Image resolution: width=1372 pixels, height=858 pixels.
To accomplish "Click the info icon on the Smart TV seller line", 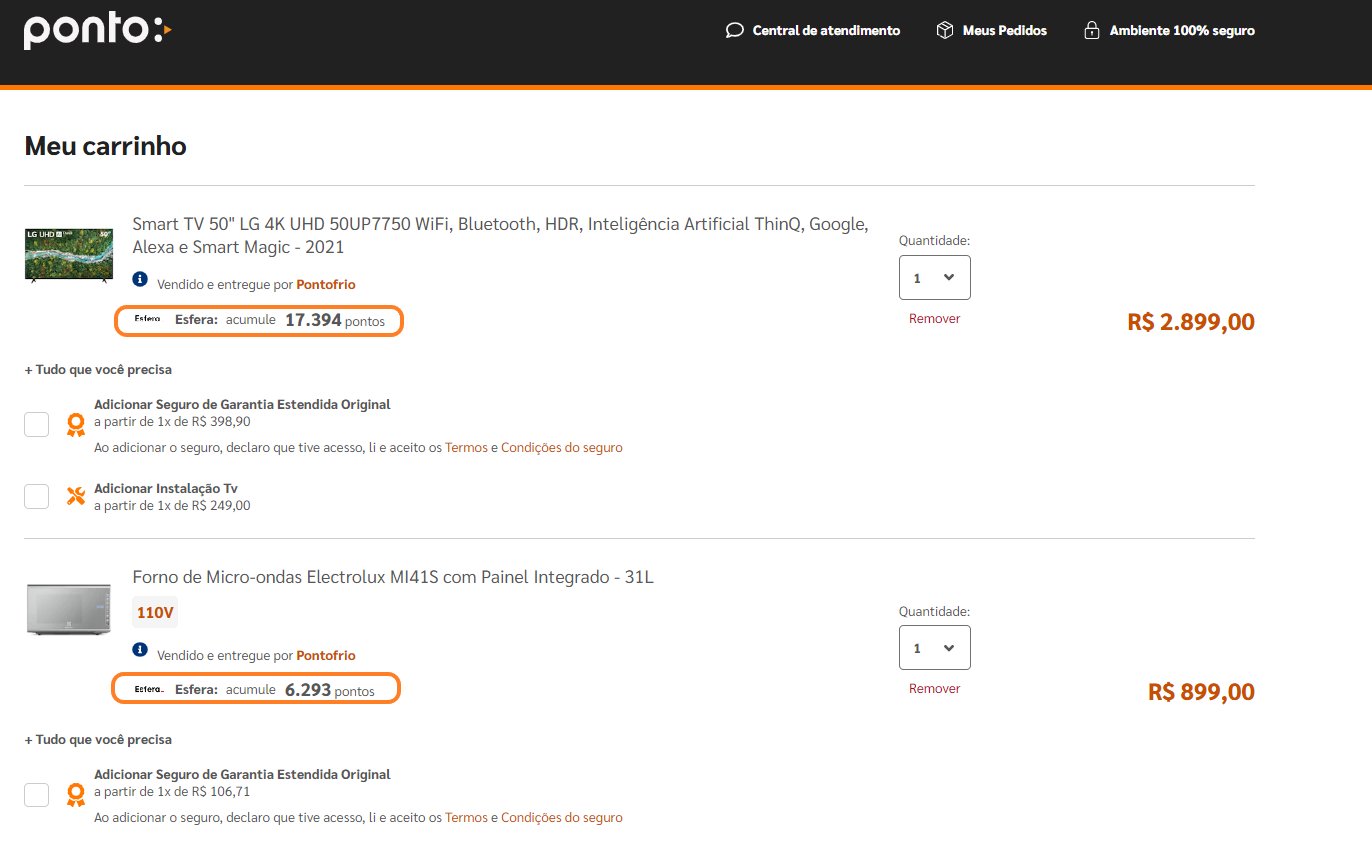I will point(140,279).
